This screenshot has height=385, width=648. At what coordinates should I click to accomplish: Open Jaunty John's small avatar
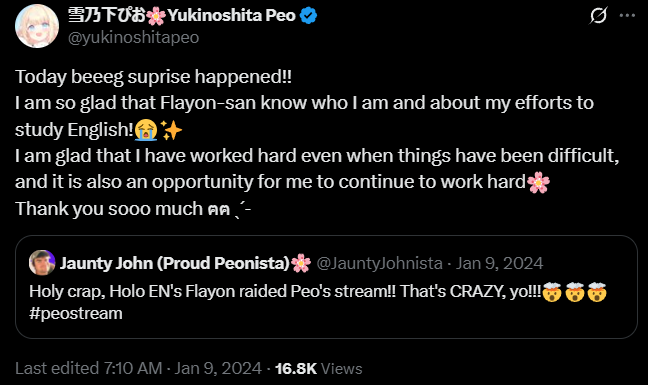coord(42,263)
